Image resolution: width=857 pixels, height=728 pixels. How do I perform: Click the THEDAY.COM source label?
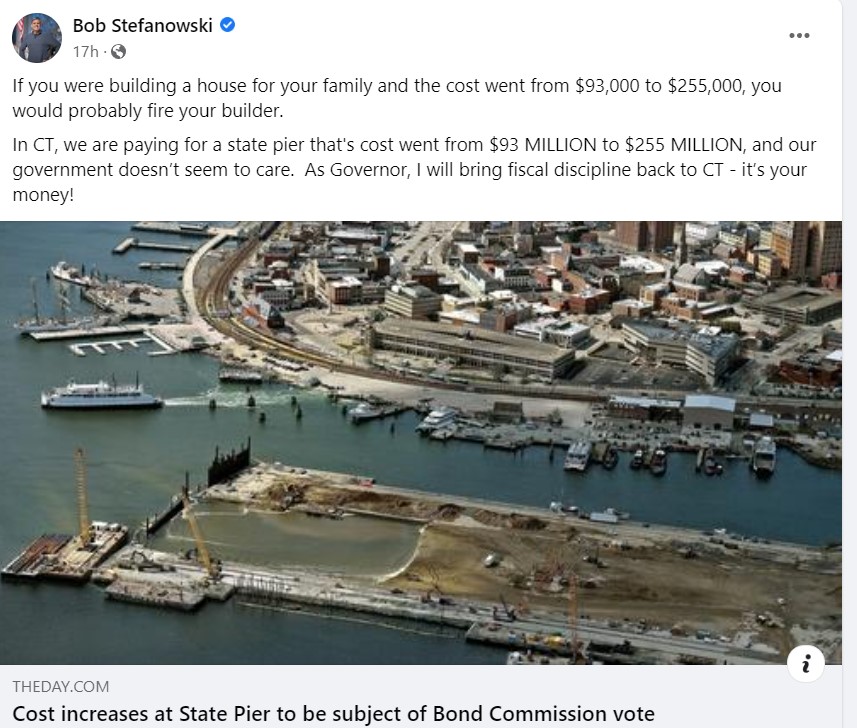pos(61,686)
